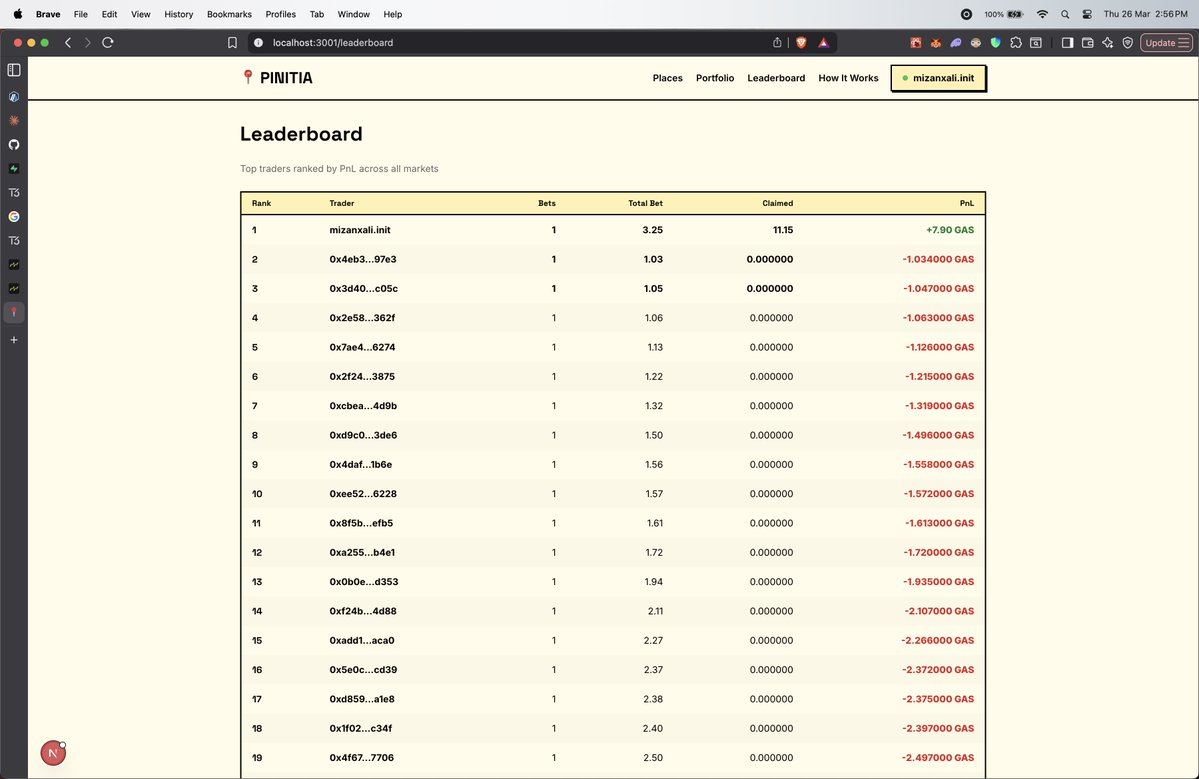Open the How It Works page
This screenshot has height=779, width=1199.
[x=848, y=78]
